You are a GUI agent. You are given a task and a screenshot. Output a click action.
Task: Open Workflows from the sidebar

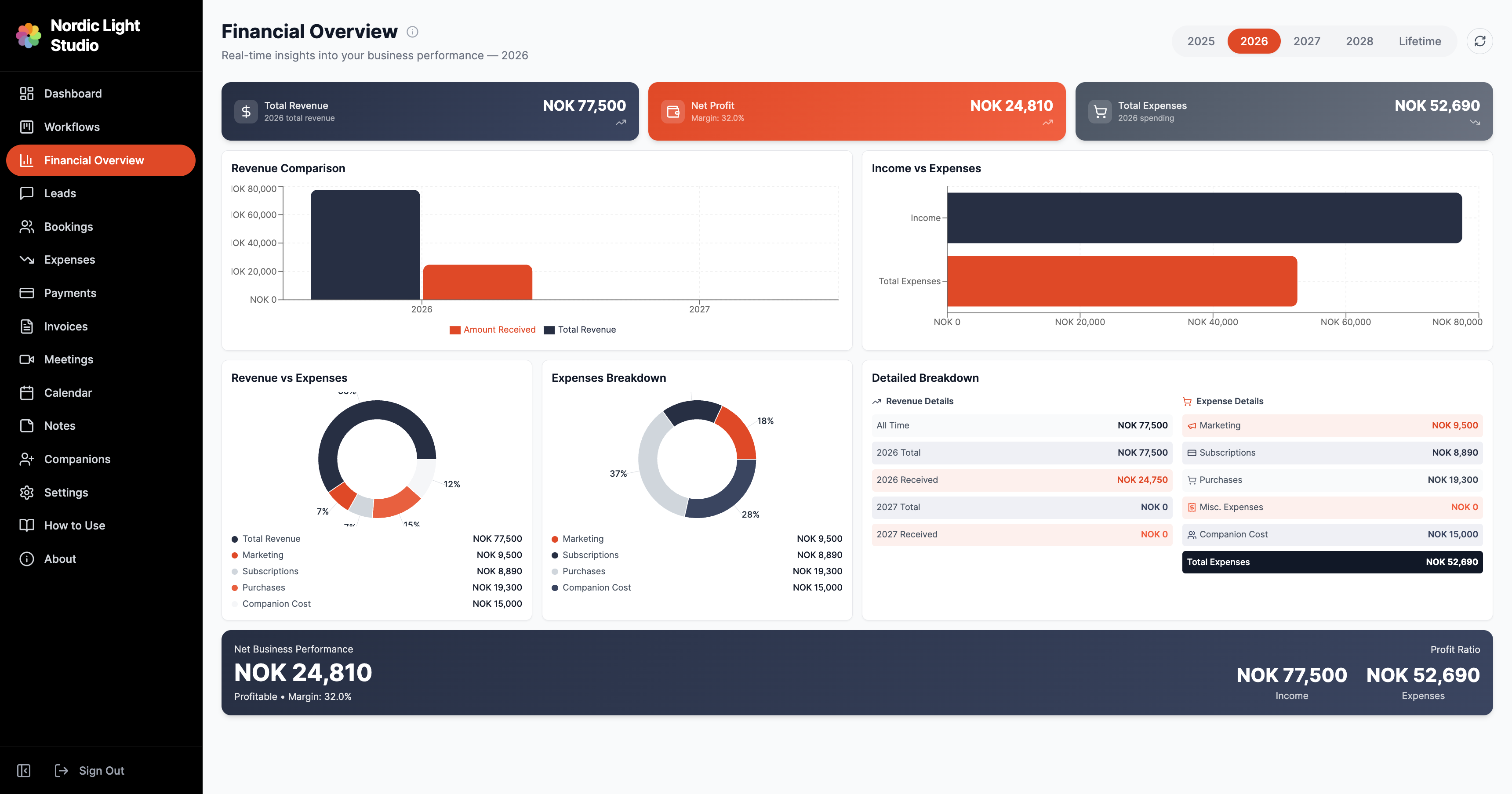[x=72, y=127]
